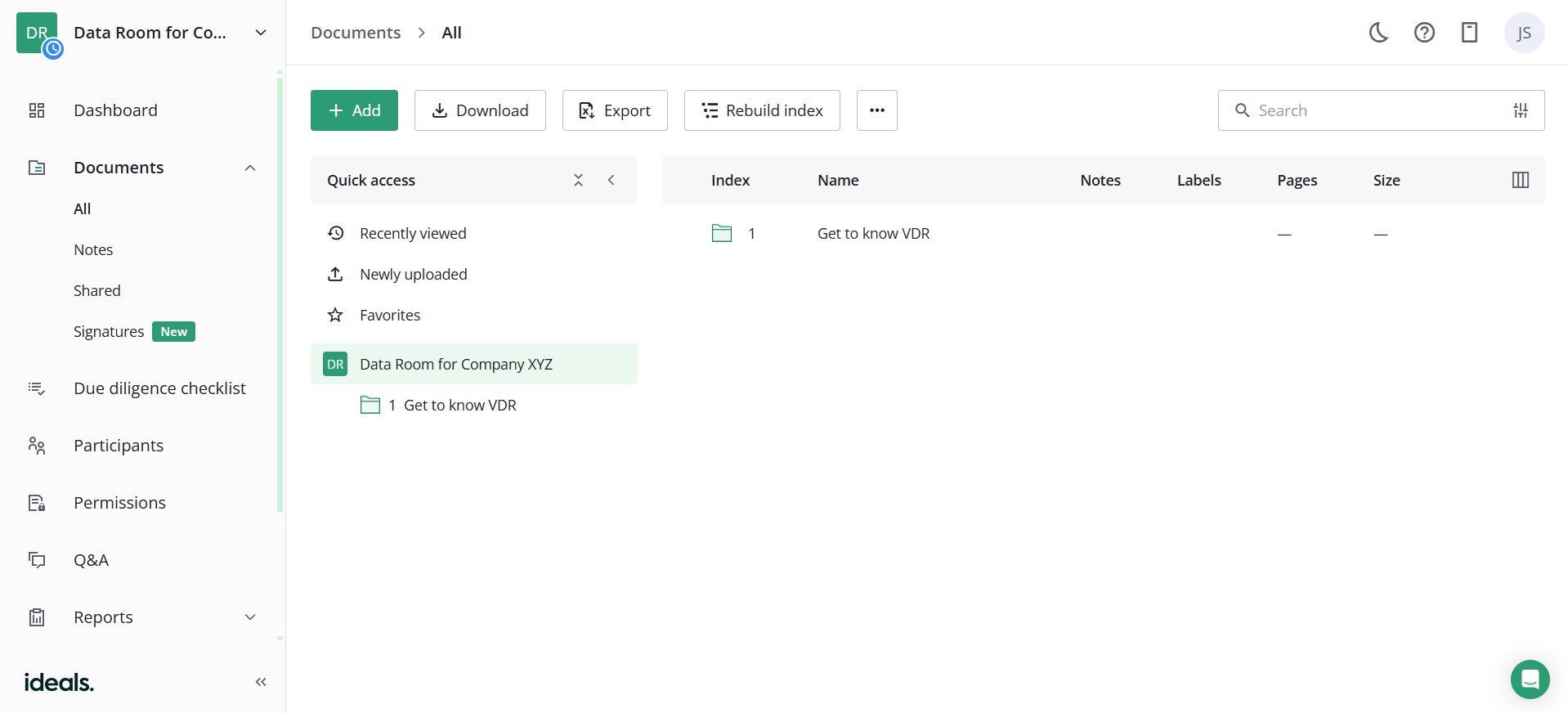The image size is (1568, 713).
Task: Click the sidebar vertical scrollbar
Action: (280, 294)
